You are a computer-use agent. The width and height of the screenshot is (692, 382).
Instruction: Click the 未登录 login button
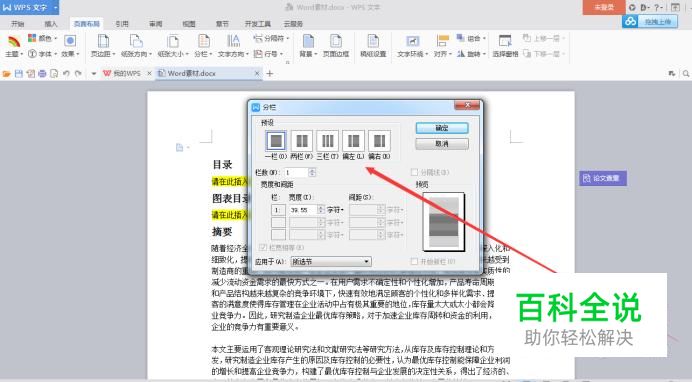[x=604, y=7]
